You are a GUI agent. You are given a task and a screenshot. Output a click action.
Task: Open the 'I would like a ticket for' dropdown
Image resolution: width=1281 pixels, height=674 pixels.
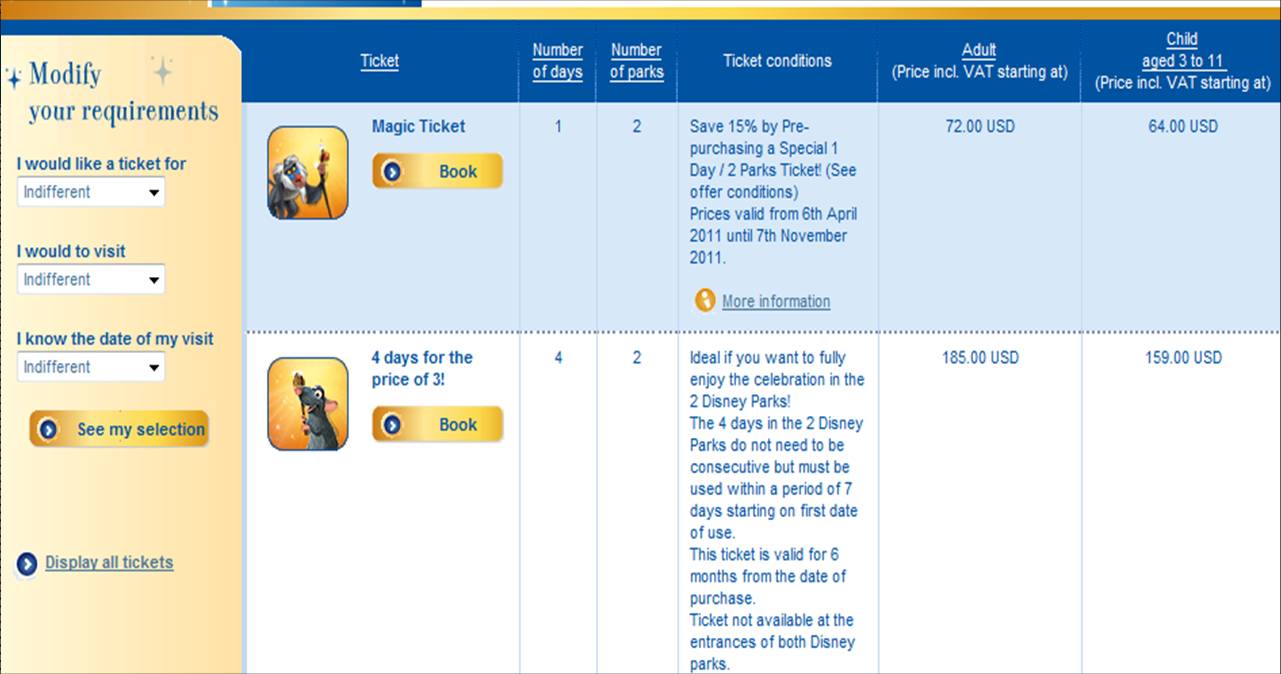pos(91,192)
